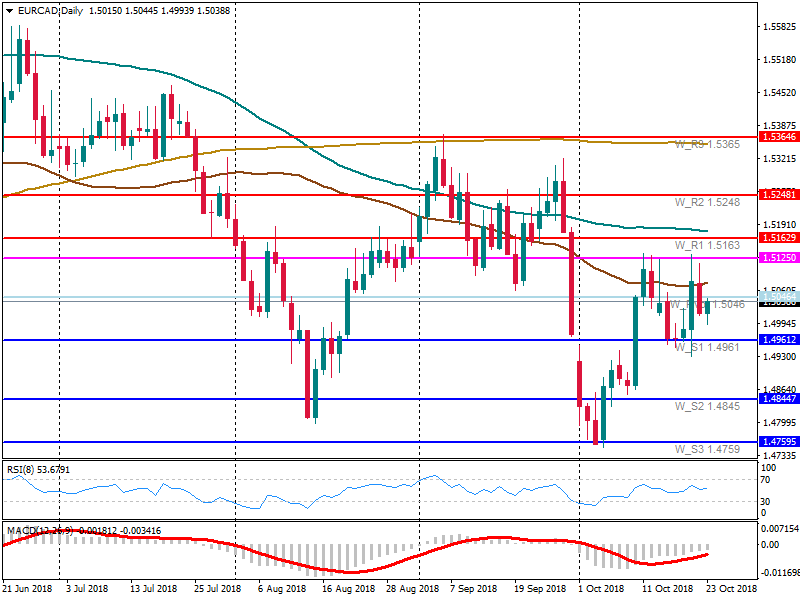800x600 pixels.
Task: Click the light blue 1.50464 price tag
Action: pos(778,298)
